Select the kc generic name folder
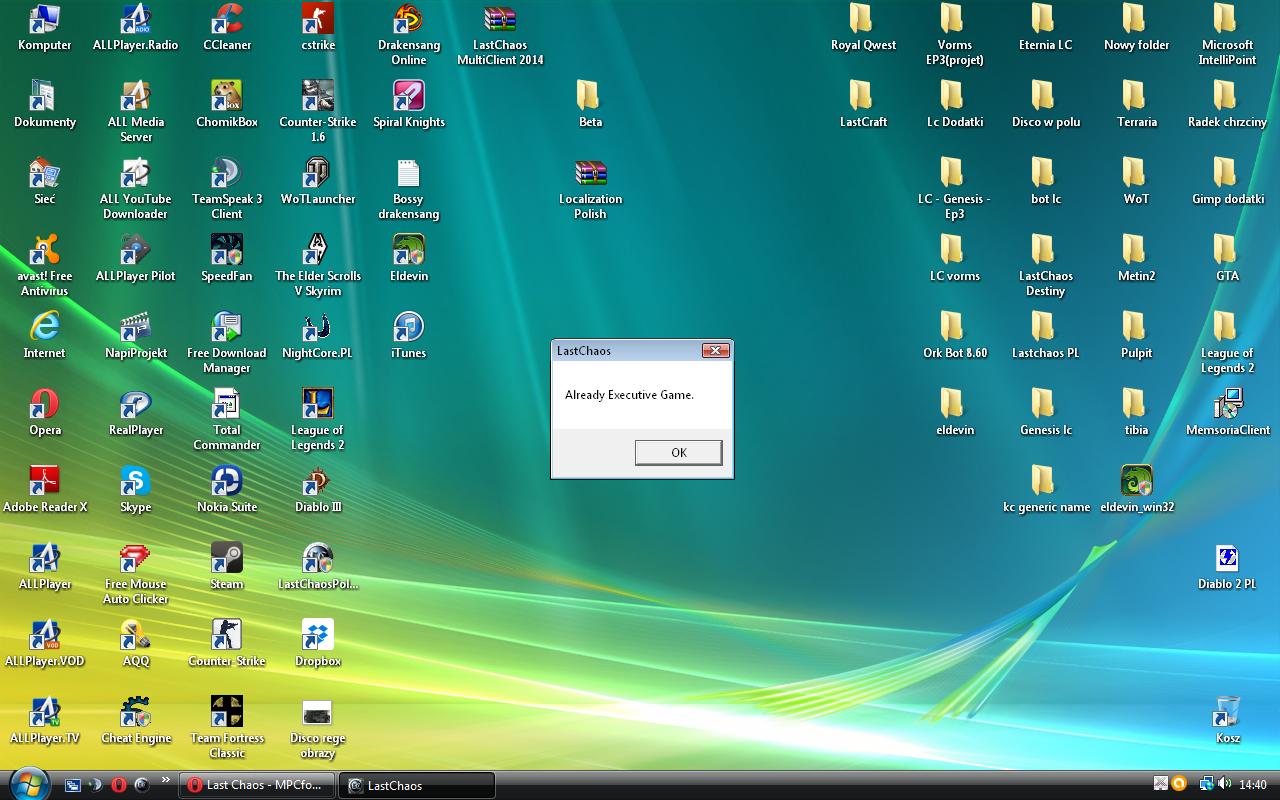1280x800 pixels. tap(1046, 490)
